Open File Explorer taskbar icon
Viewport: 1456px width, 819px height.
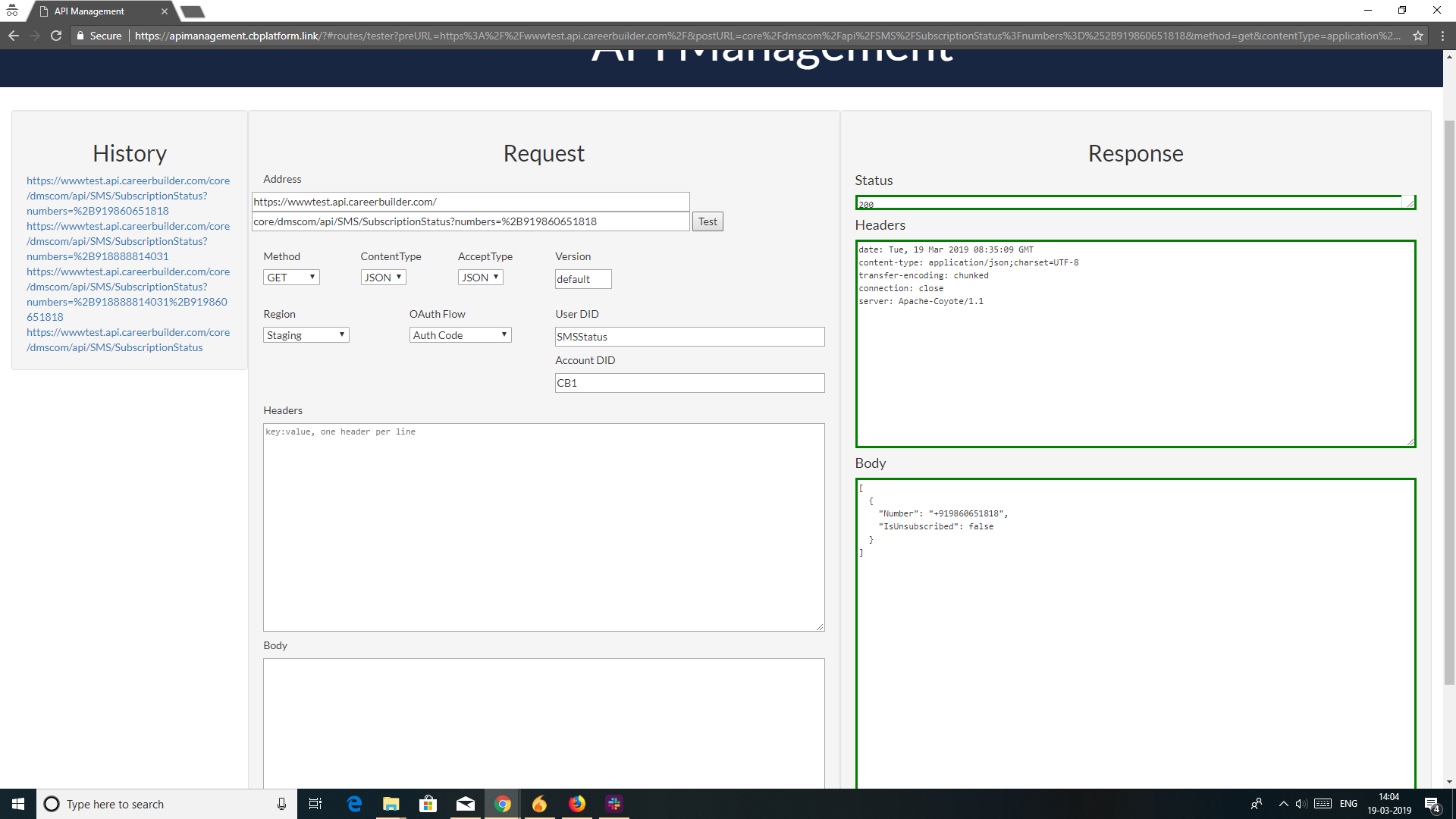pyautogui.click(x=391, y=804)
